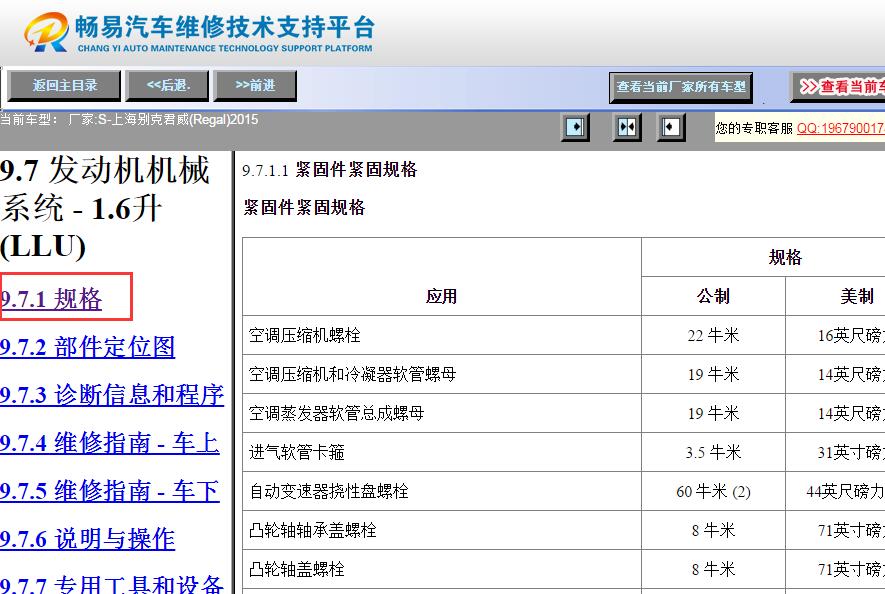Click the 60 牛米 (2) value cell
Viewport: 885px width, 594px height.
point(713,491)
